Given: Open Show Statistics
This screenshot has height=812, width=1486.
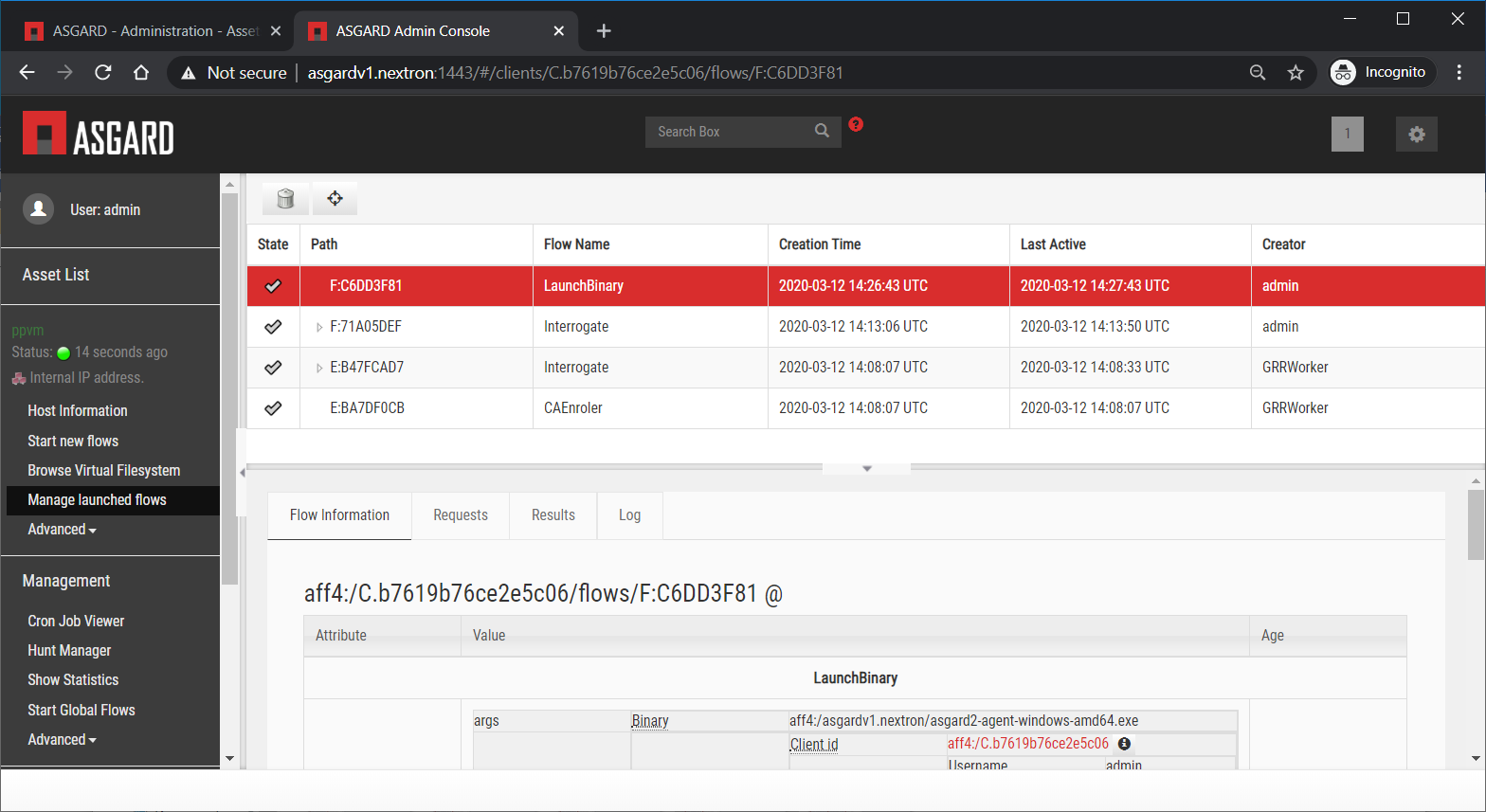Looking at the screenshot, I should pos(73,679).
